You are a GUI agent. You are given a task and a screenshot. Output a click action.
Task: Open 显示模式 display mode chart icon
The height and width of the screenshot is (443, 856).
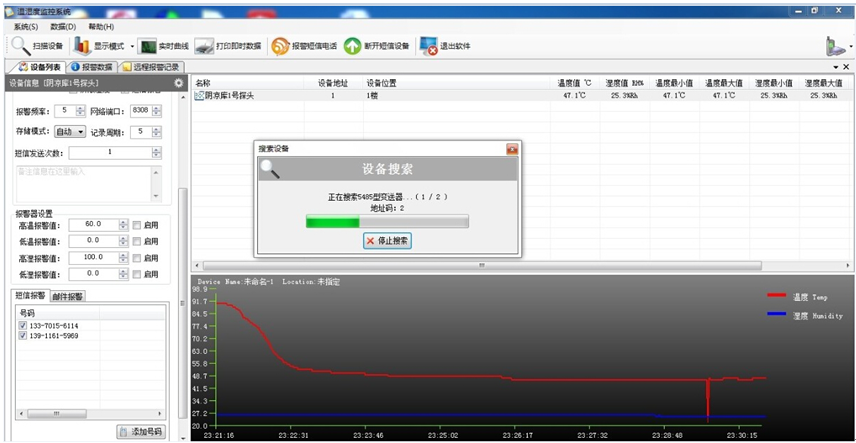tap(82, 46)
